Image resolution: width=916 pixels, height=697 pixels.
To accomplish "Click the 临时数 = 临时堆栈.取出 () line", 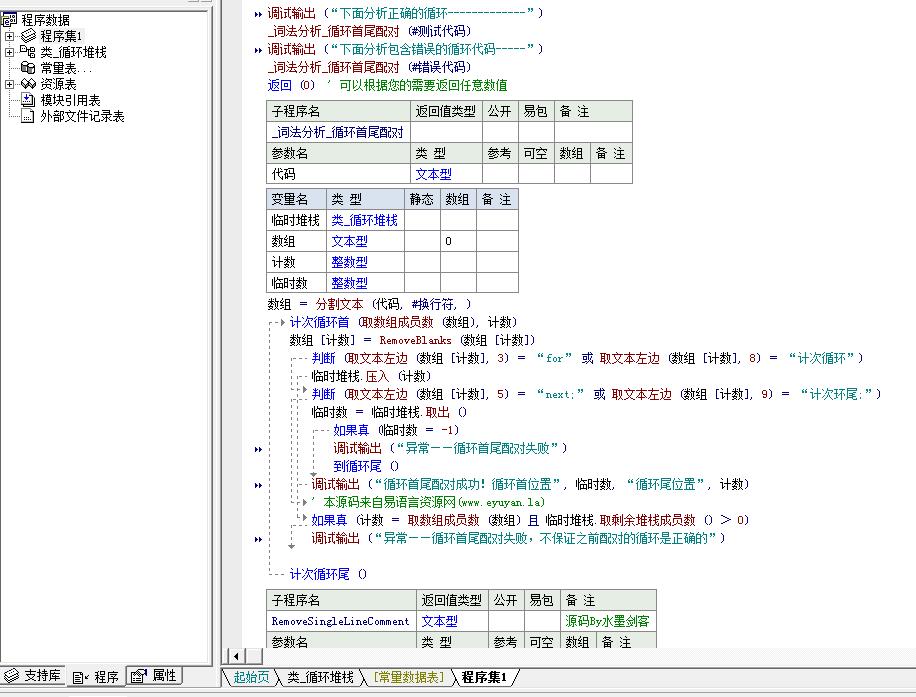I will (389, 412).
